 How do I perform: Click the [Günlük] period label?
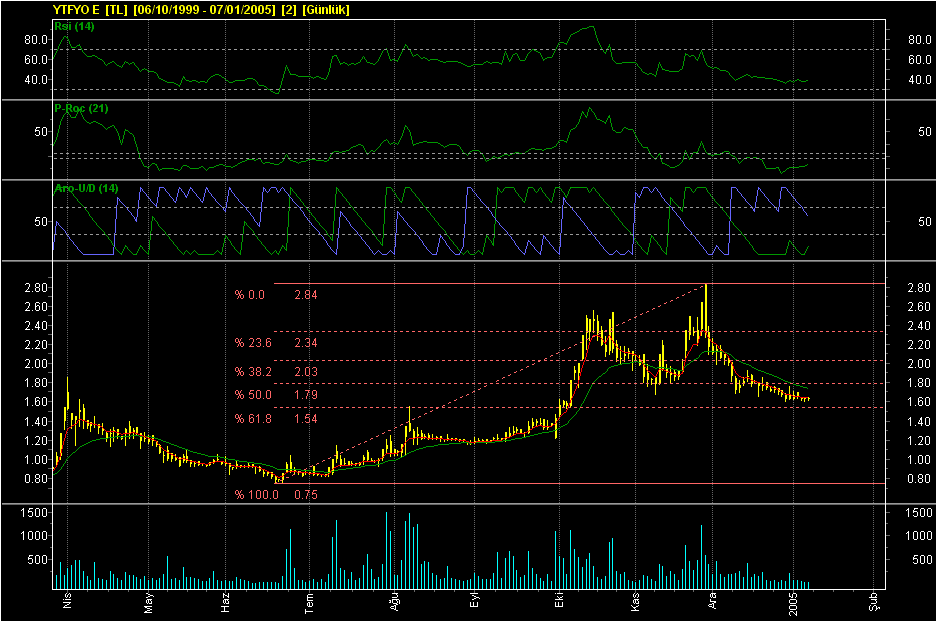[325, 10]
